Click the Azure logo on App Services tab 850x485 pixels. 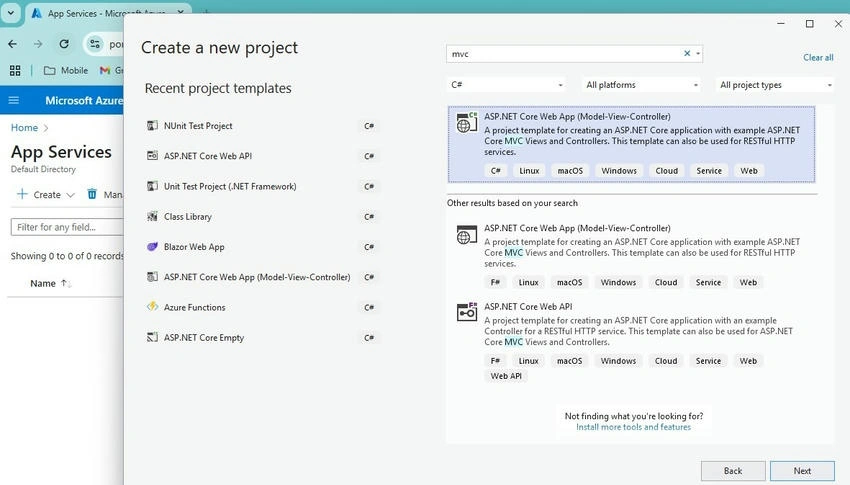tap(36, 13)
